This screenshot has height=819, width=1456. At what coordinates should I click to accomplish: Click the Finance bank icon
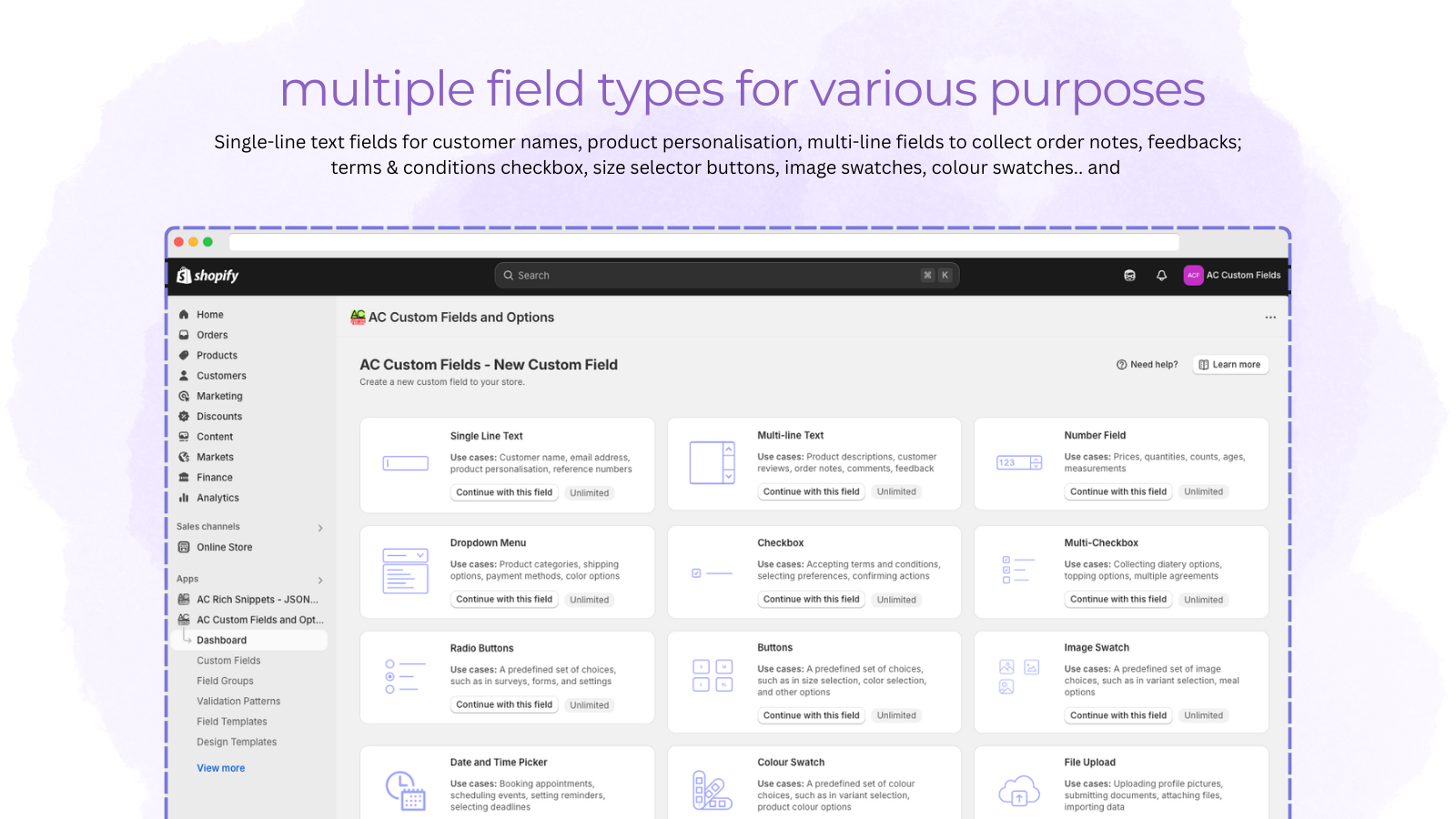pos(184,478)
